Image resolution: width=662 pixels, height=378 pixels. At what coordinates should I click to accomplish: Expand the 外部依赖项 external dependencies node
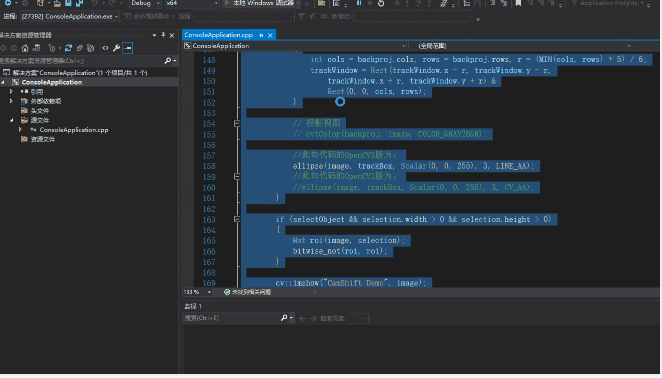click(11, 101)
